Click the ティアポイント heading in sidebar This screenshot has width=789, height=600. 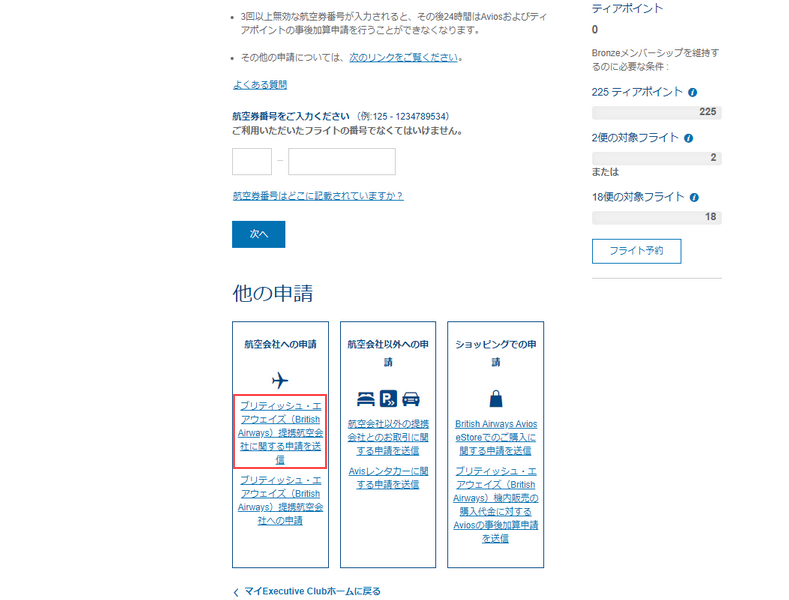point(627,9)
